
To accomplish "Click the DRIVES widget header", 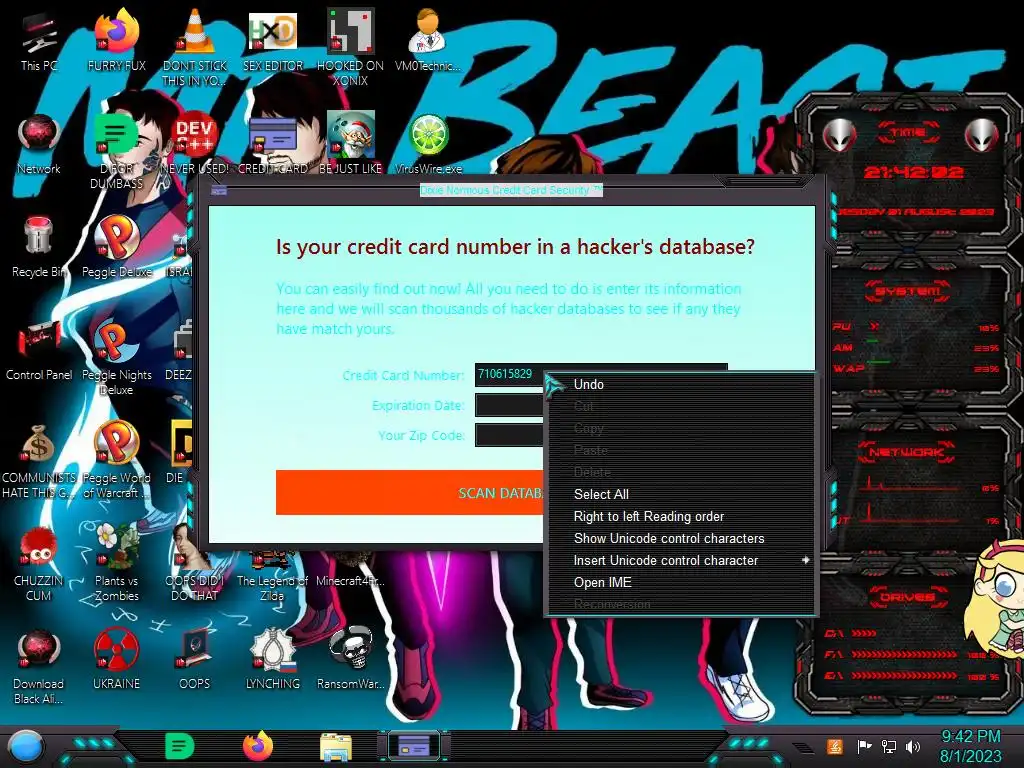I will pos(907,597).
